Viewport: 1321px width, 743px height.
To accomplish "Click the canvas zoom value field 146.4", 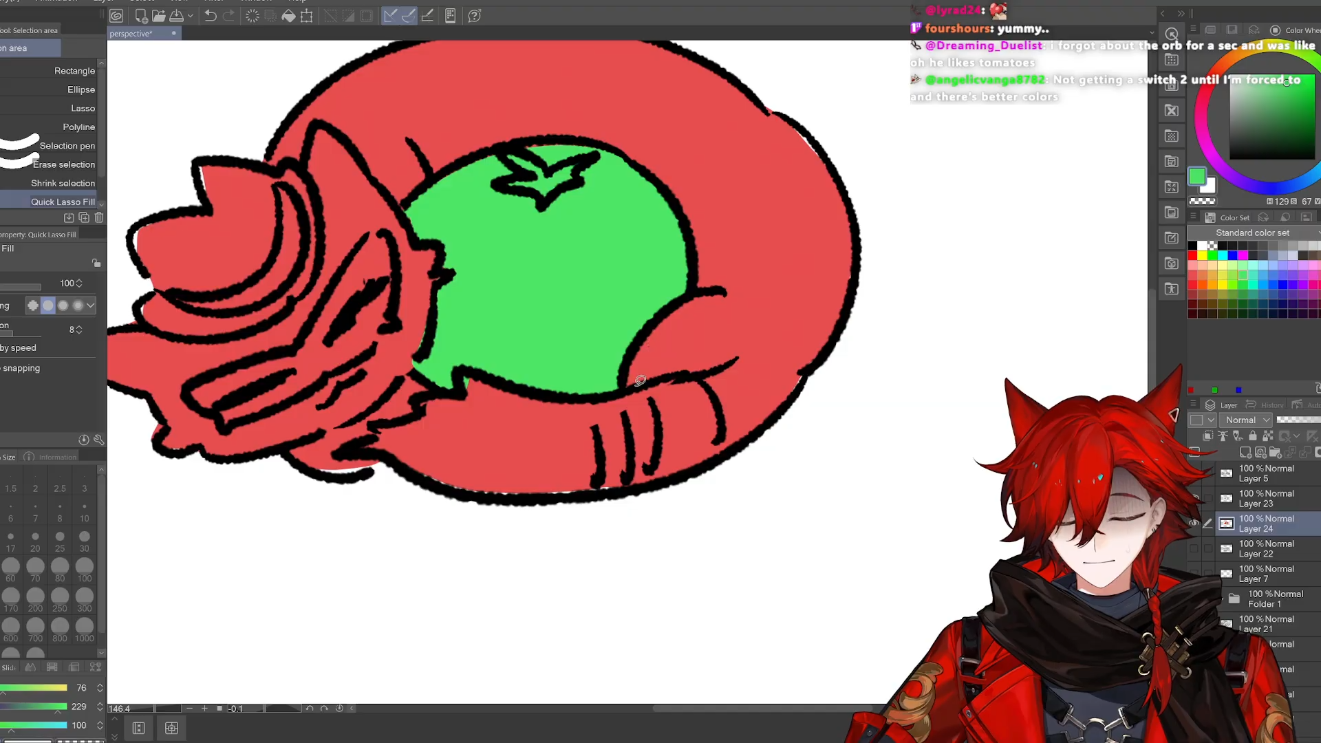I will coord(130,709).
